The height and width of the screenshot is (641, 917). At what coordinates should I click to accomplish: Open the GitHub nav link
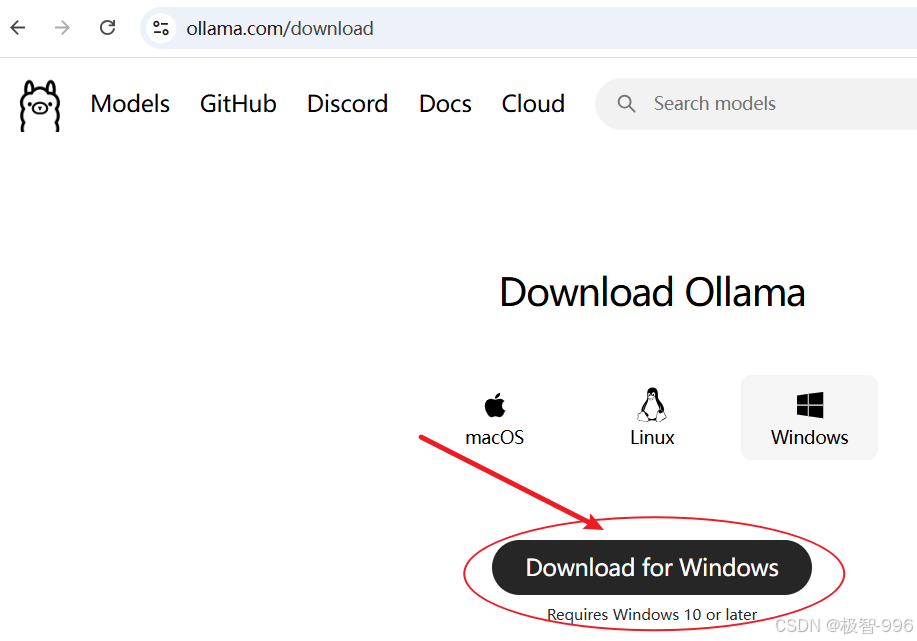pos(238,104)
